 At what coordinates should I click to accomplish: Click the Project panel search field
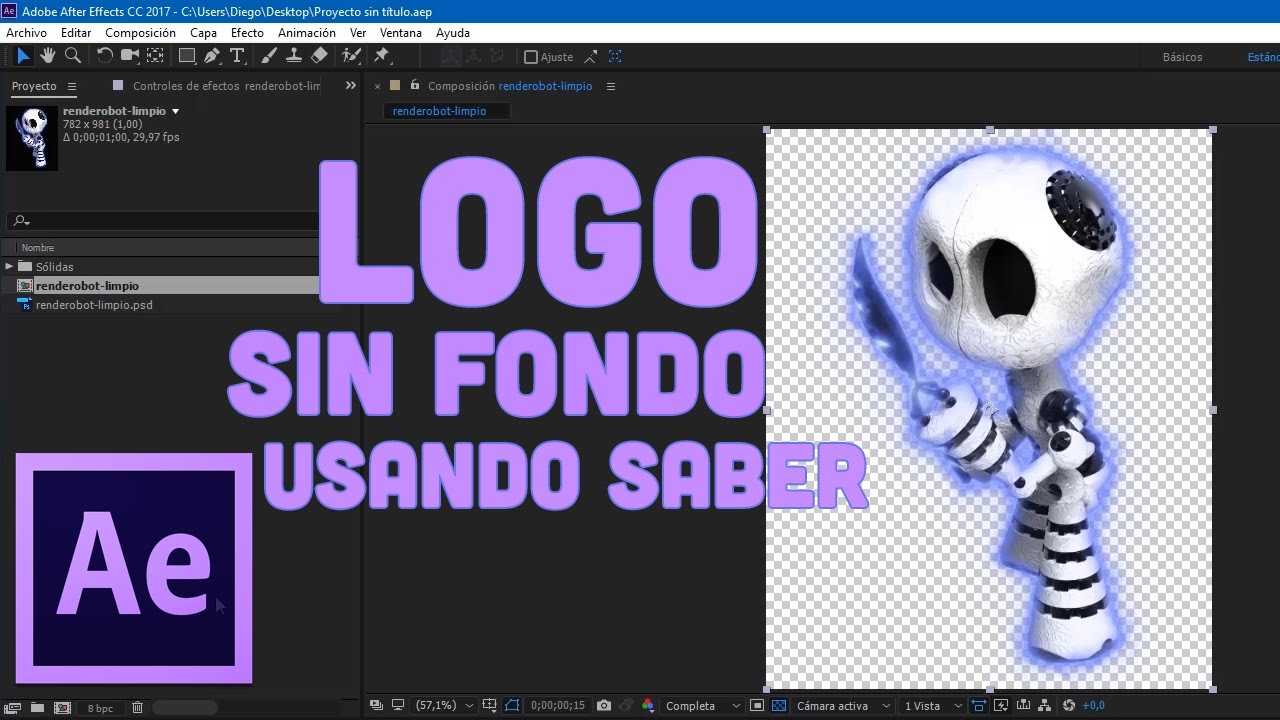[164, 221]
